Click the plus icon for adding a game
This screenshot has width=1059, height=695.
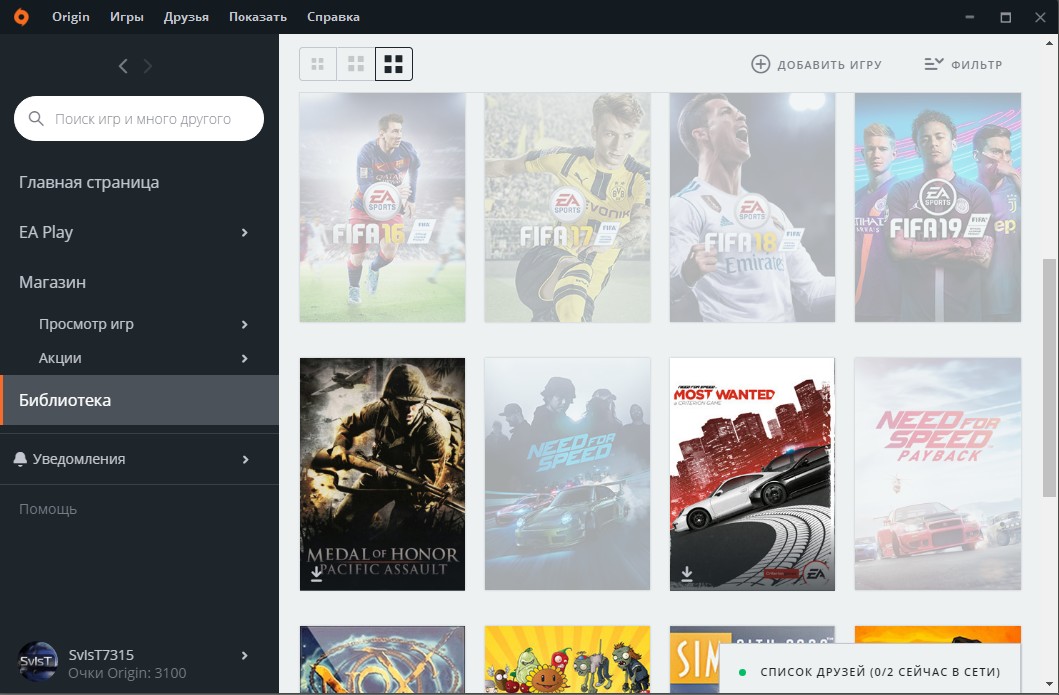pos(760,64)
